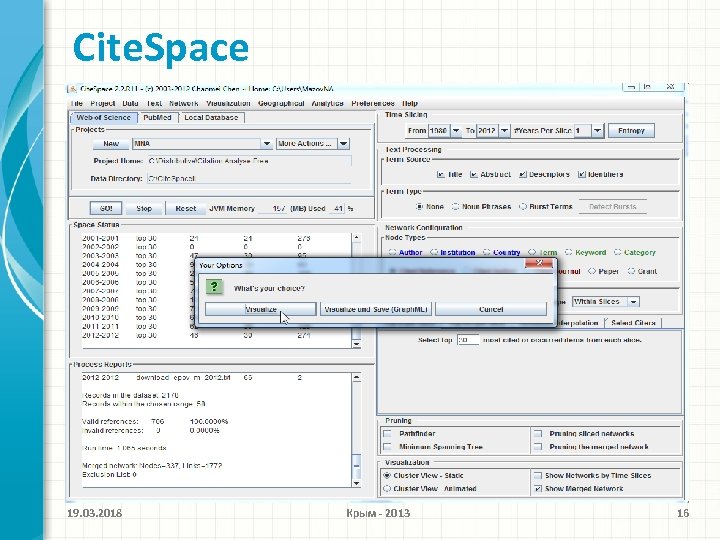
Task: Open the Visualization menu
Action: (x=228, y=103)
